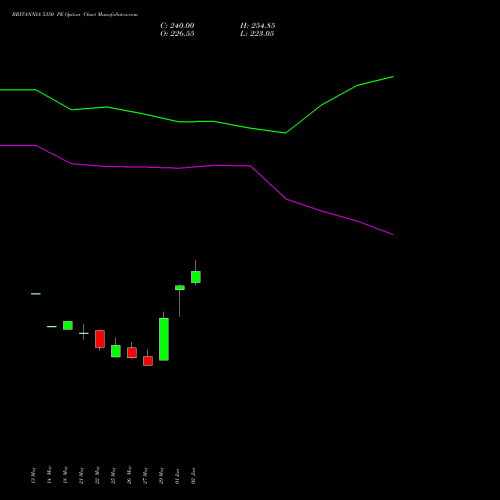This screenshot has width=500, height=500.
Task: Click the red candle for 22 May
Action: [x=100, y=339]
